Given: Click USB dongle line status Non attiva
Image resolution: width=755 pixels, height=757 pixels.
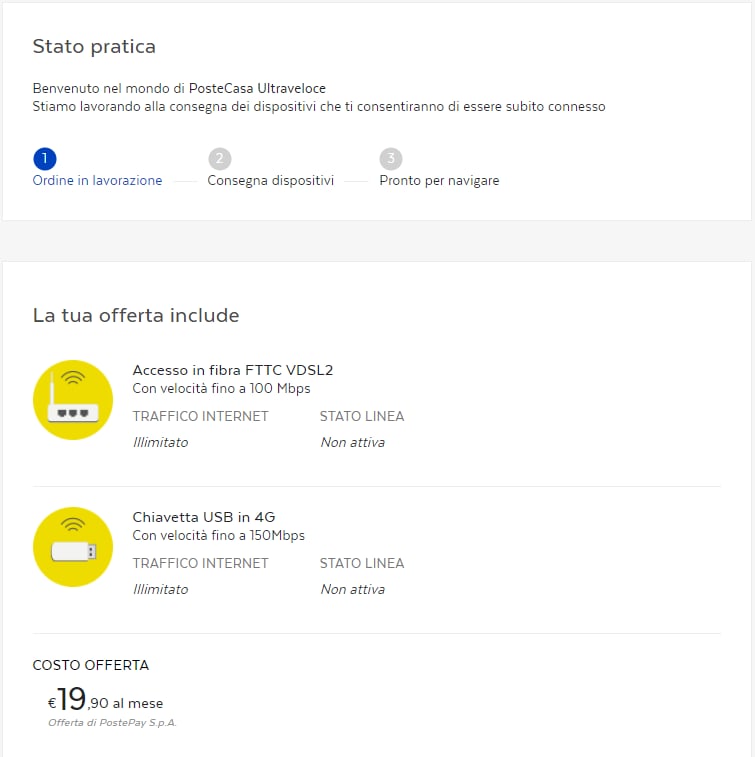Looking at the screenshot, I should (x=352, y=589).
